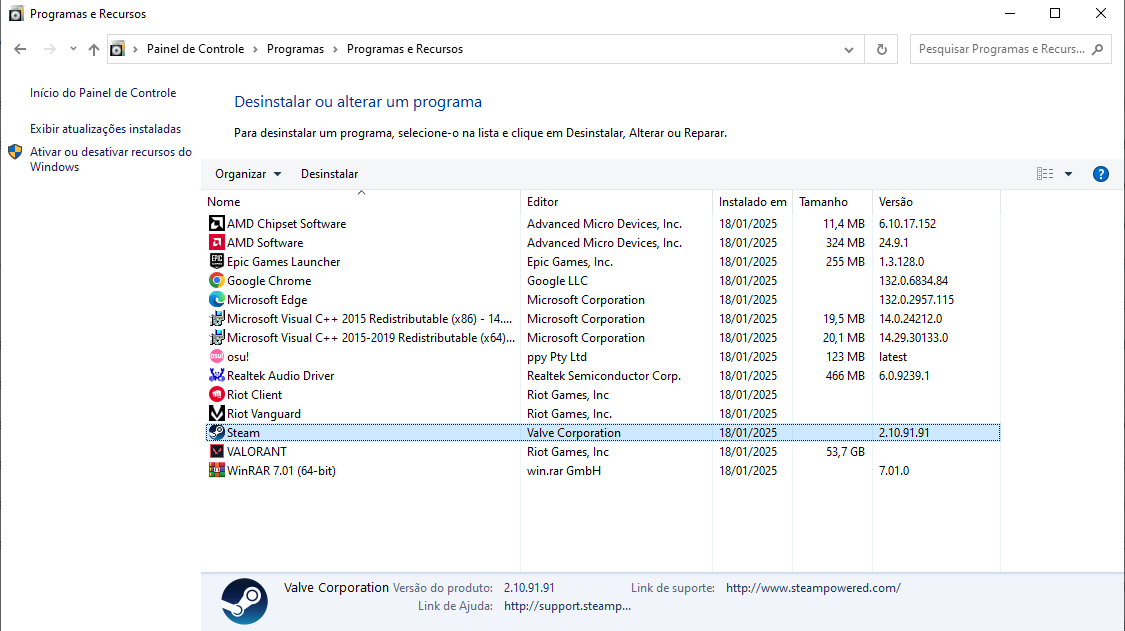Click version 132.0.6834.84 cell

point(913,281)
